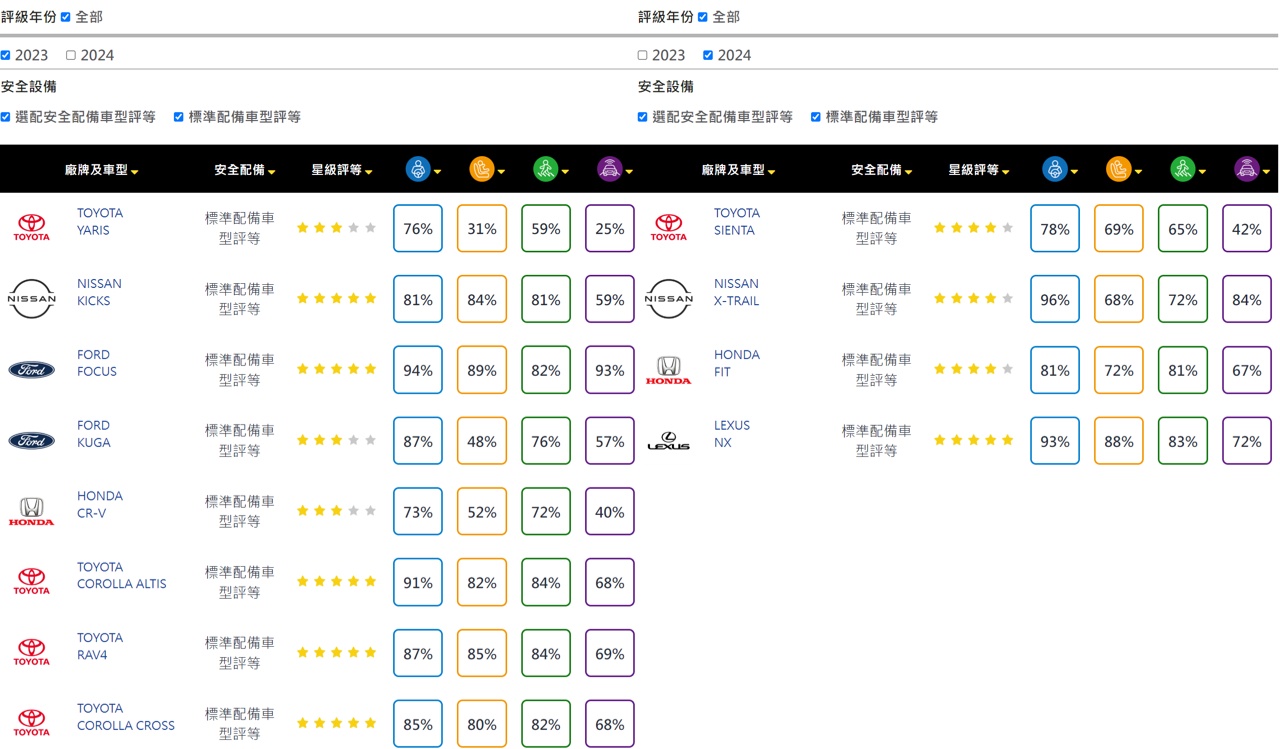Screen dimensions: 1280x749
Task: Click 標準配備車型評等 text in KICKS row
Action: (x=240, y=299)
